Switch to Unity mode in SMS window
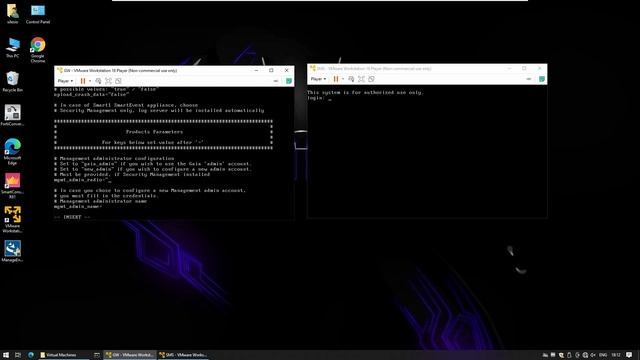The width and height of the screenshot is (640, 360). coord(371,79)
